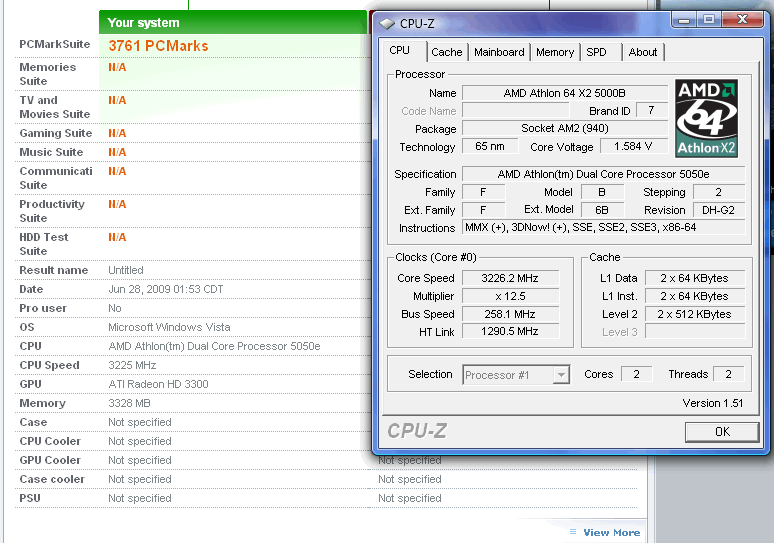The width and height of the screenshot is (774, 543).
Task: Click the L1 Data cache value
Action: click(x=695, y=278)
